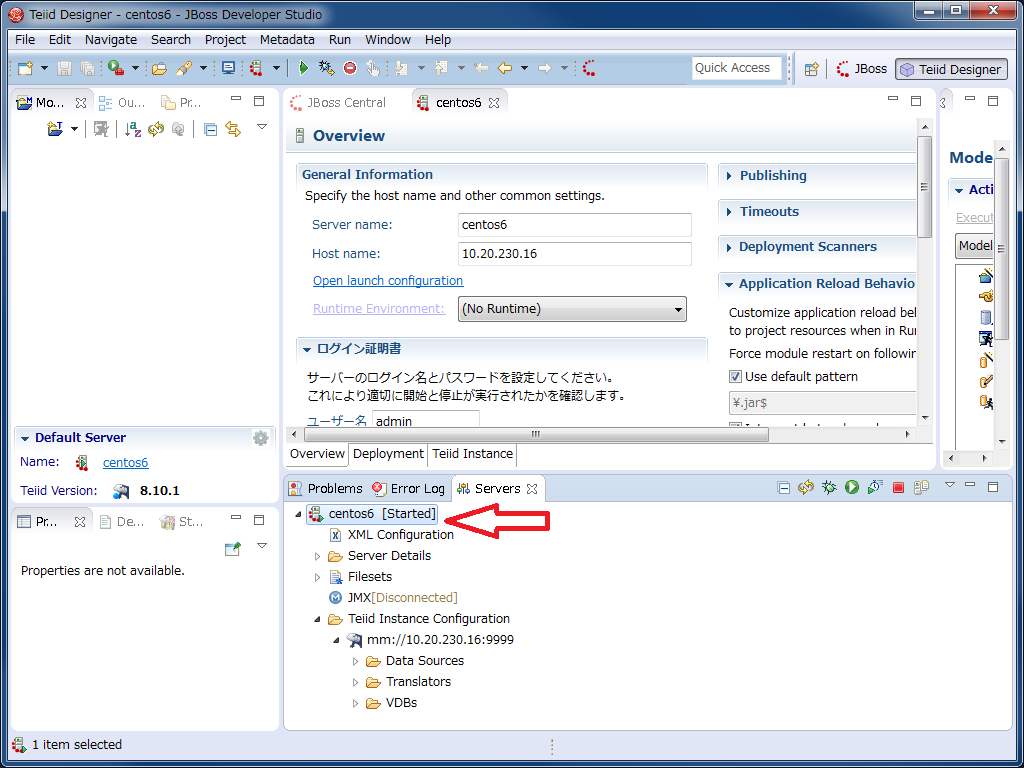Click the open folder toolbar icon
This screenshot has width=1024, height=768.
(x=160, y=68)
